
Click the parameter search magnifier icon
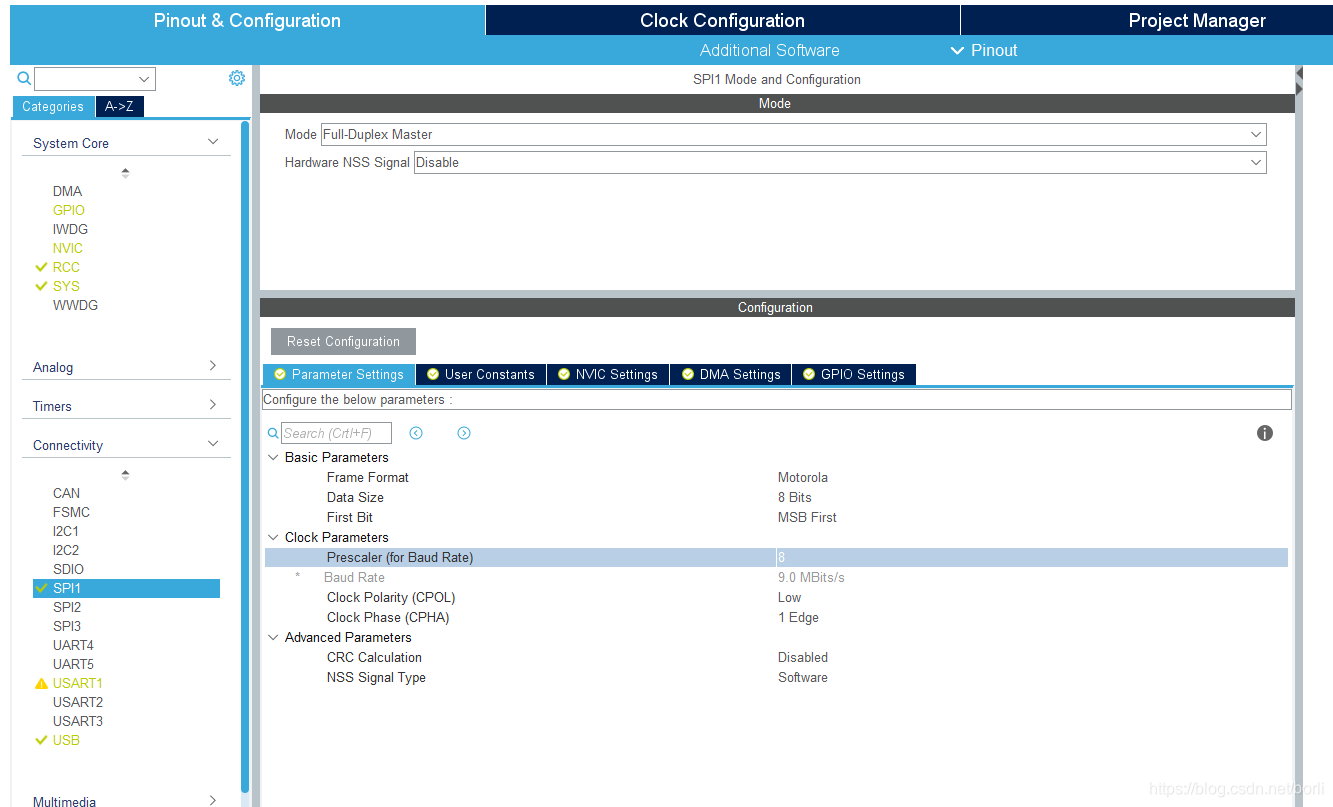[x=273, y=433]
